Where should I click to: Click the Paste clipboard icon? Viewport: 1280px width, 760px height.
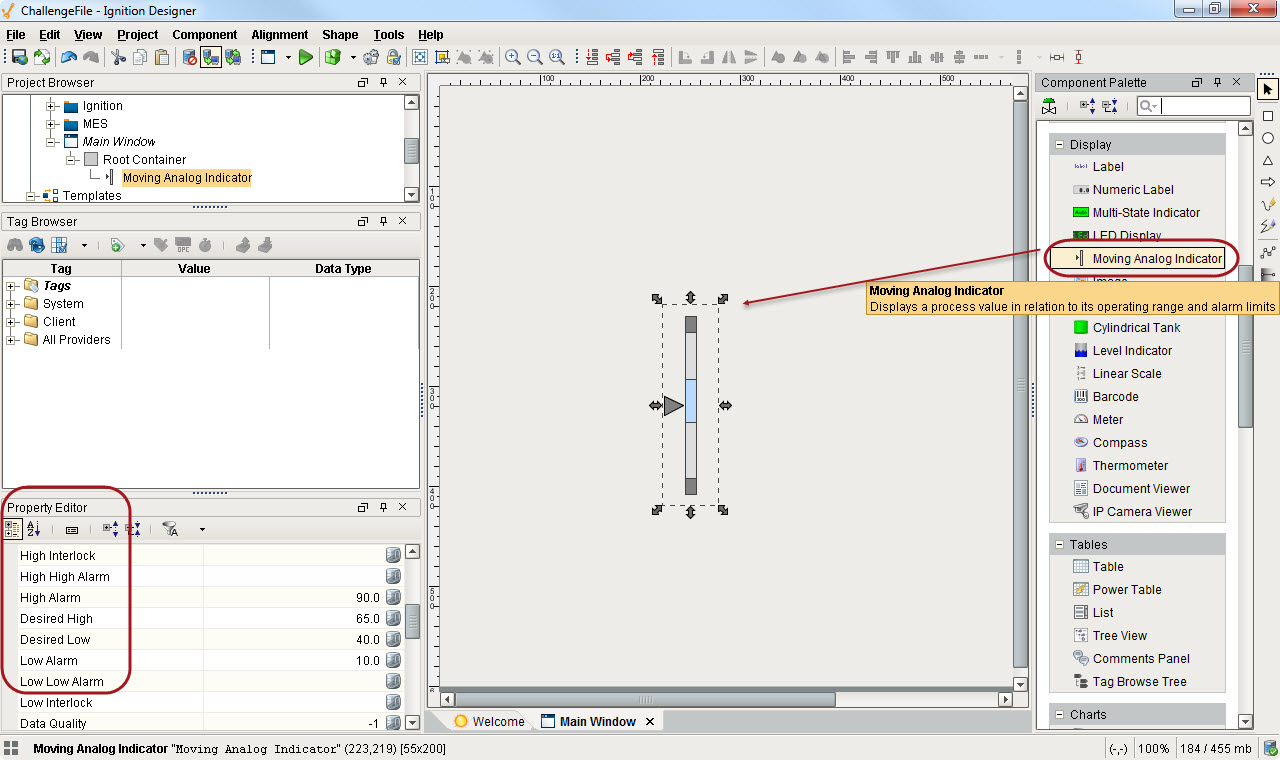click(162, 57)
